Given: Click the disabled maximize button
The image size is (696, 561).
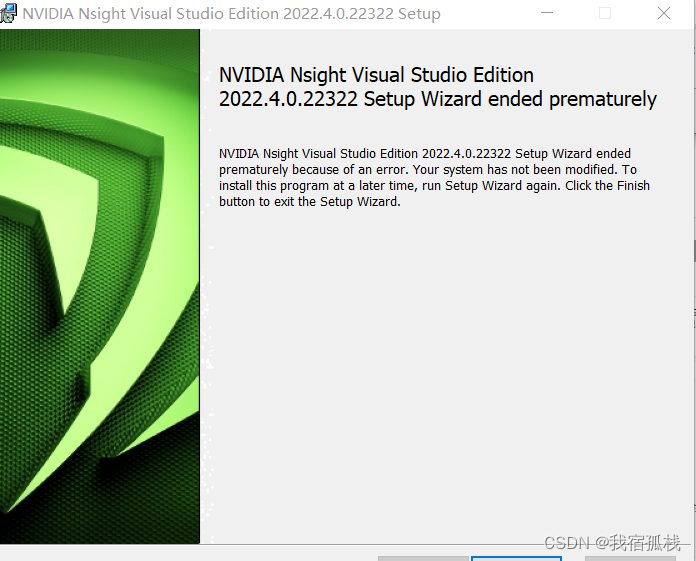Looking at the screenshot, I should click(x=605, y=13).
